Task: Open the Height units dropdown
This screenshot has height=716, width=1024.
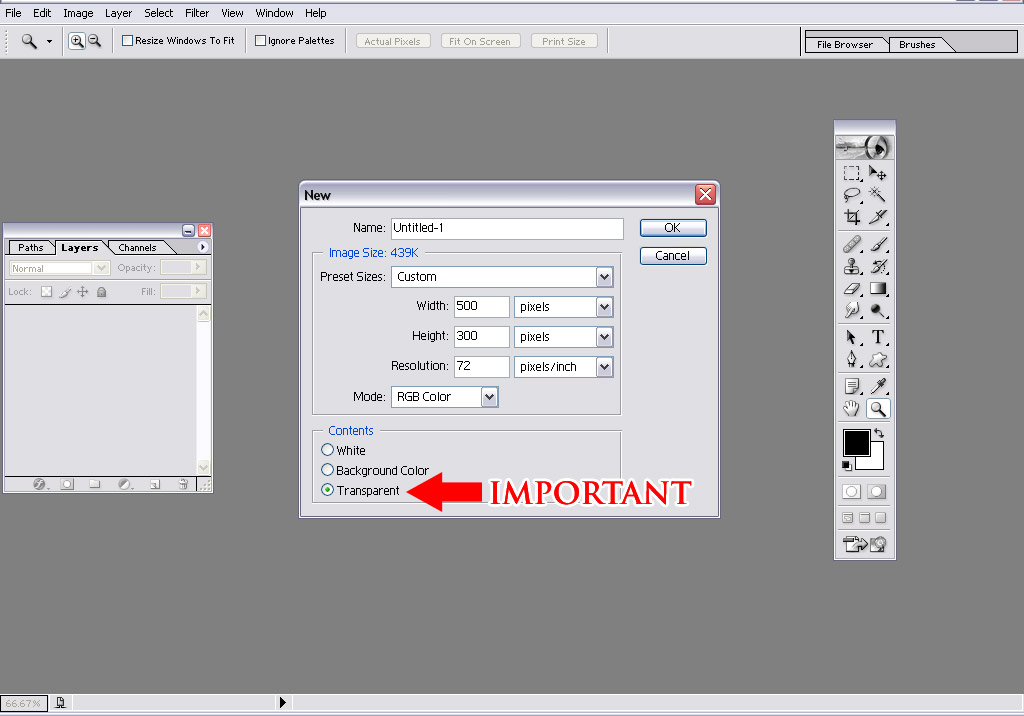Action: point(605,337)
